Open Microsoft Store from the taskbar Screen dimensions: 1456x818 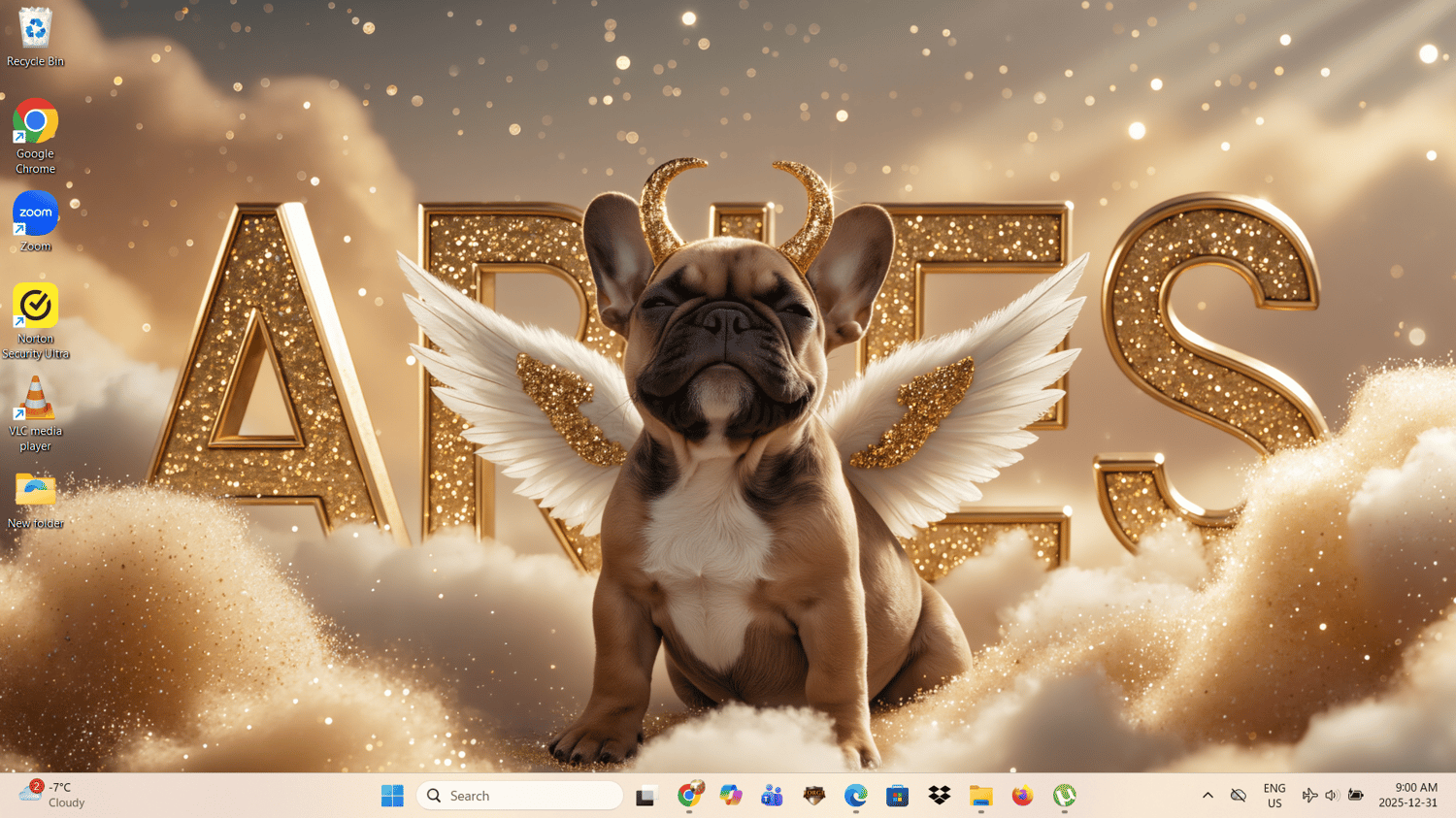(x=898, y=796)
